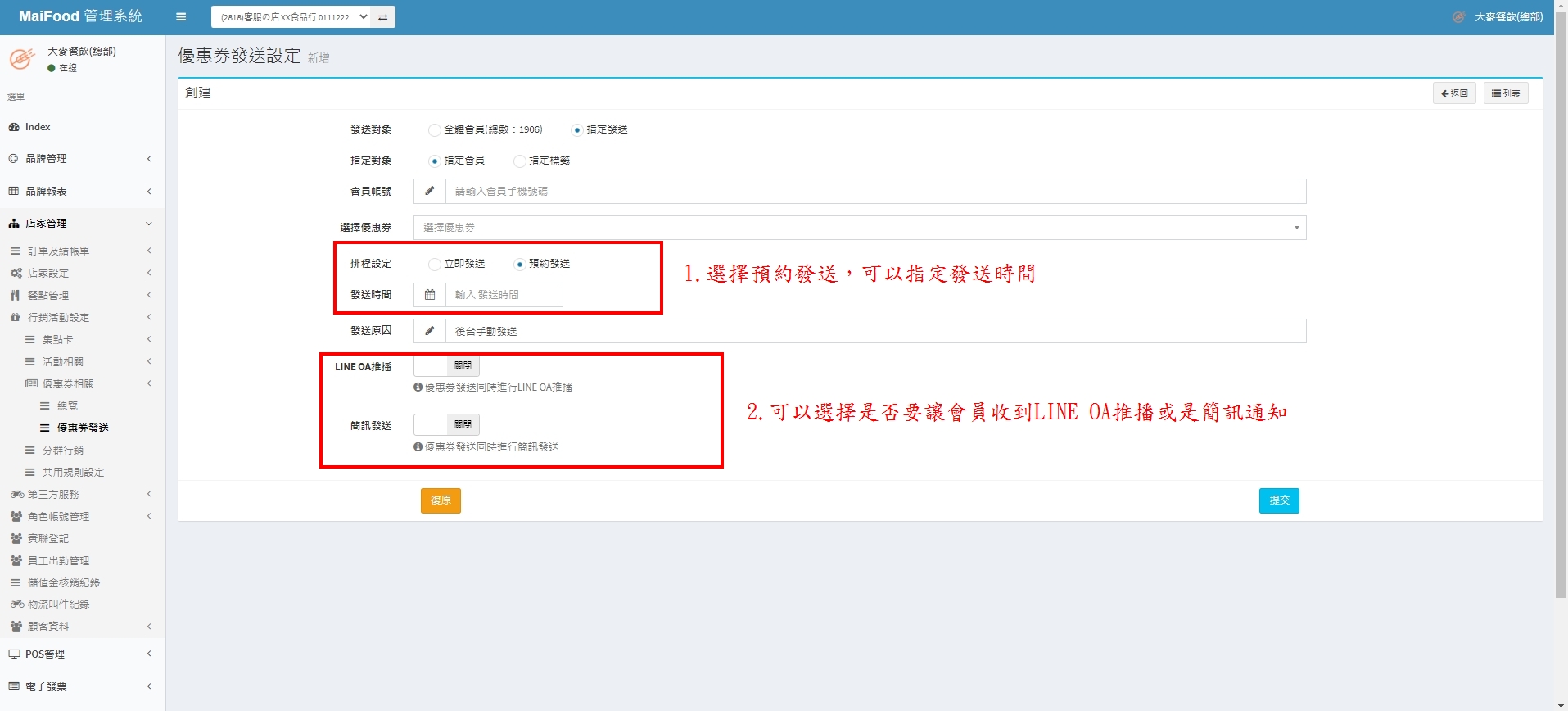Click the calendar icon beside 發送時間

point(430,295)
